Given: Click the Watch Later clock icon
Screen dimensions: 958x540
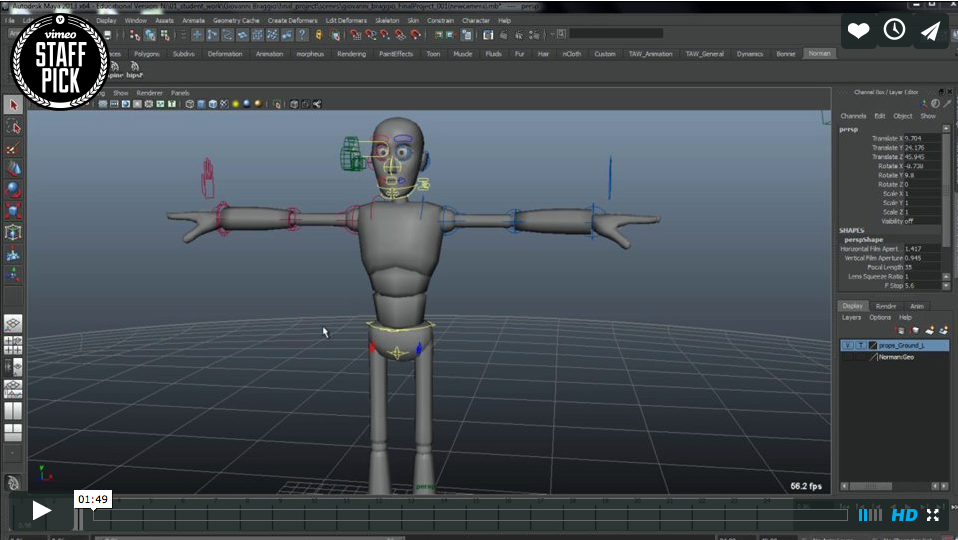Looking at the screenshot, I should [x=894, y=31].
